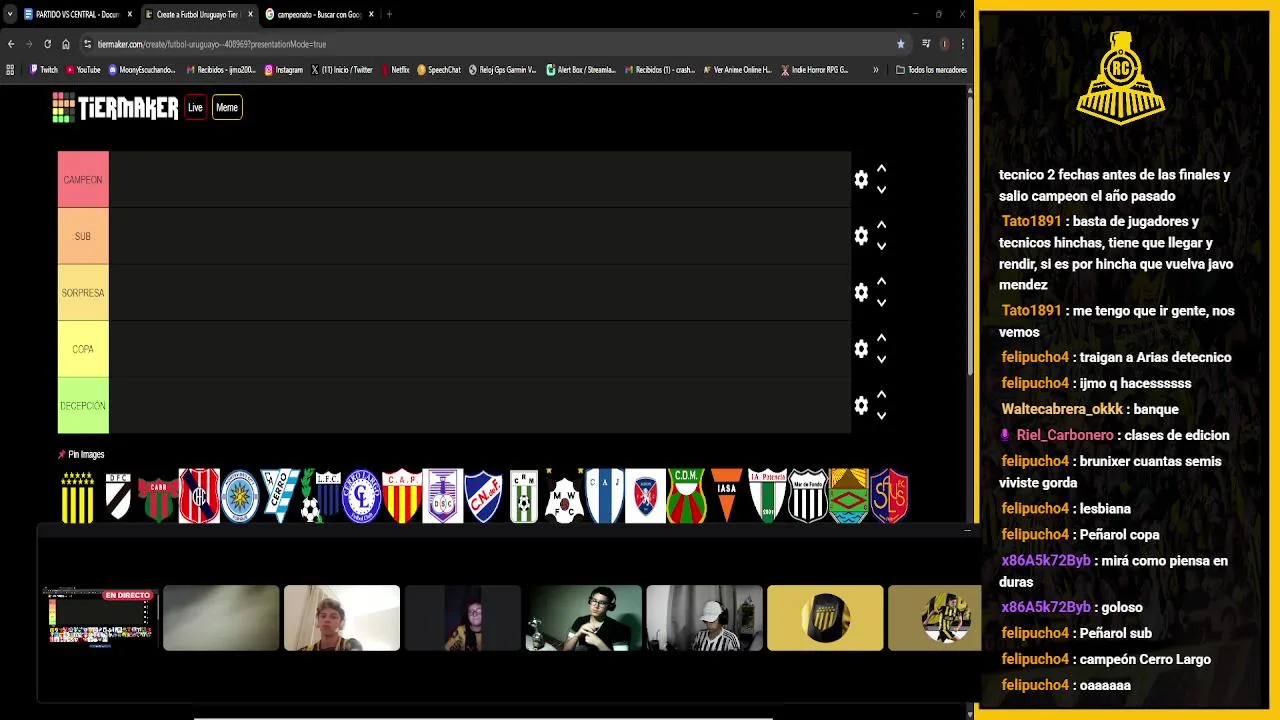Open Chrome three-dot menu
1280x720 pixels.
(x=962, y=44)
